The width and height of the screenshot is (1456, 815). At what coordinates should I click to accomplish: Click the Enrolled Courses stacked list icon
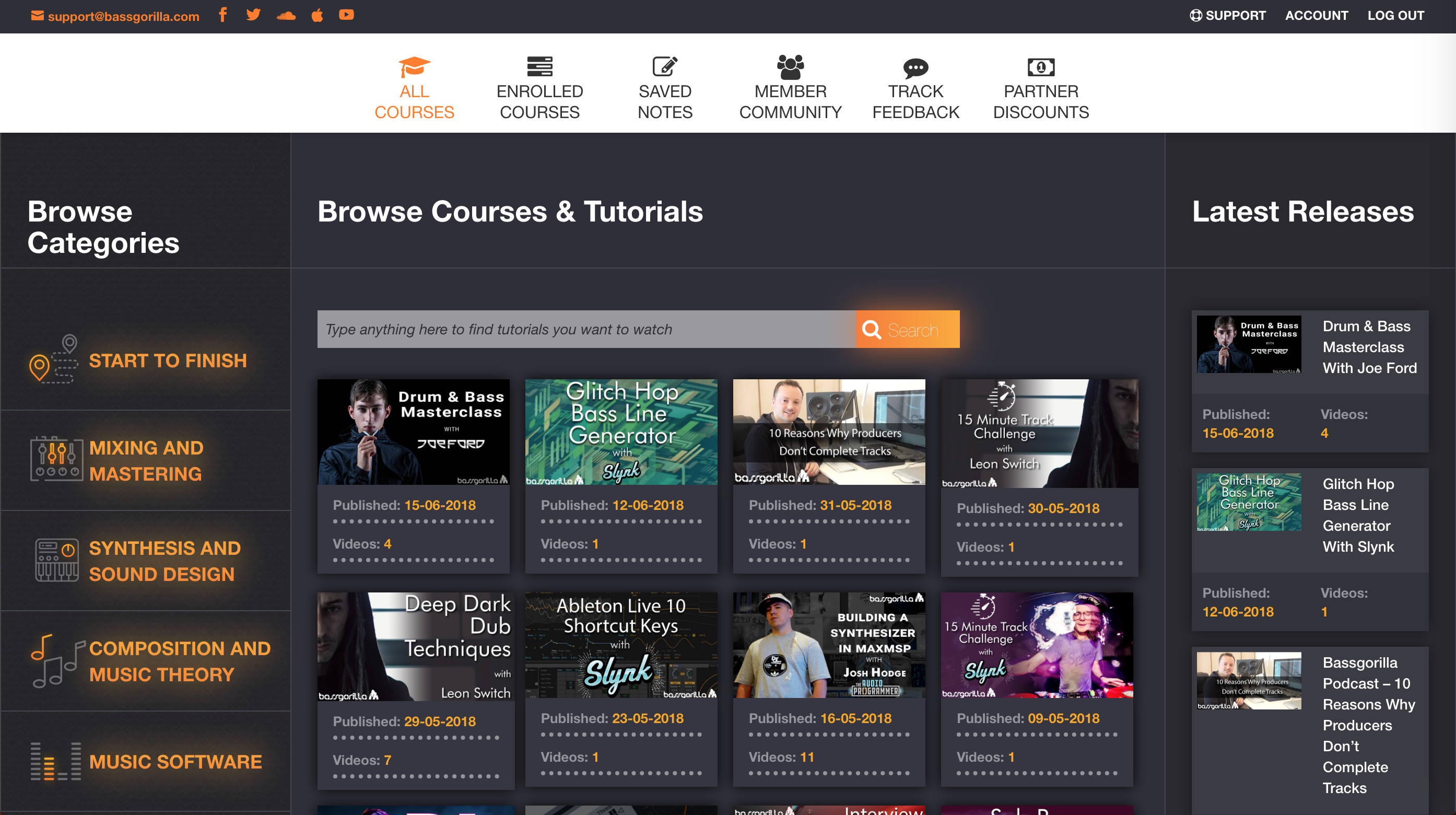[x=540, y=66]
